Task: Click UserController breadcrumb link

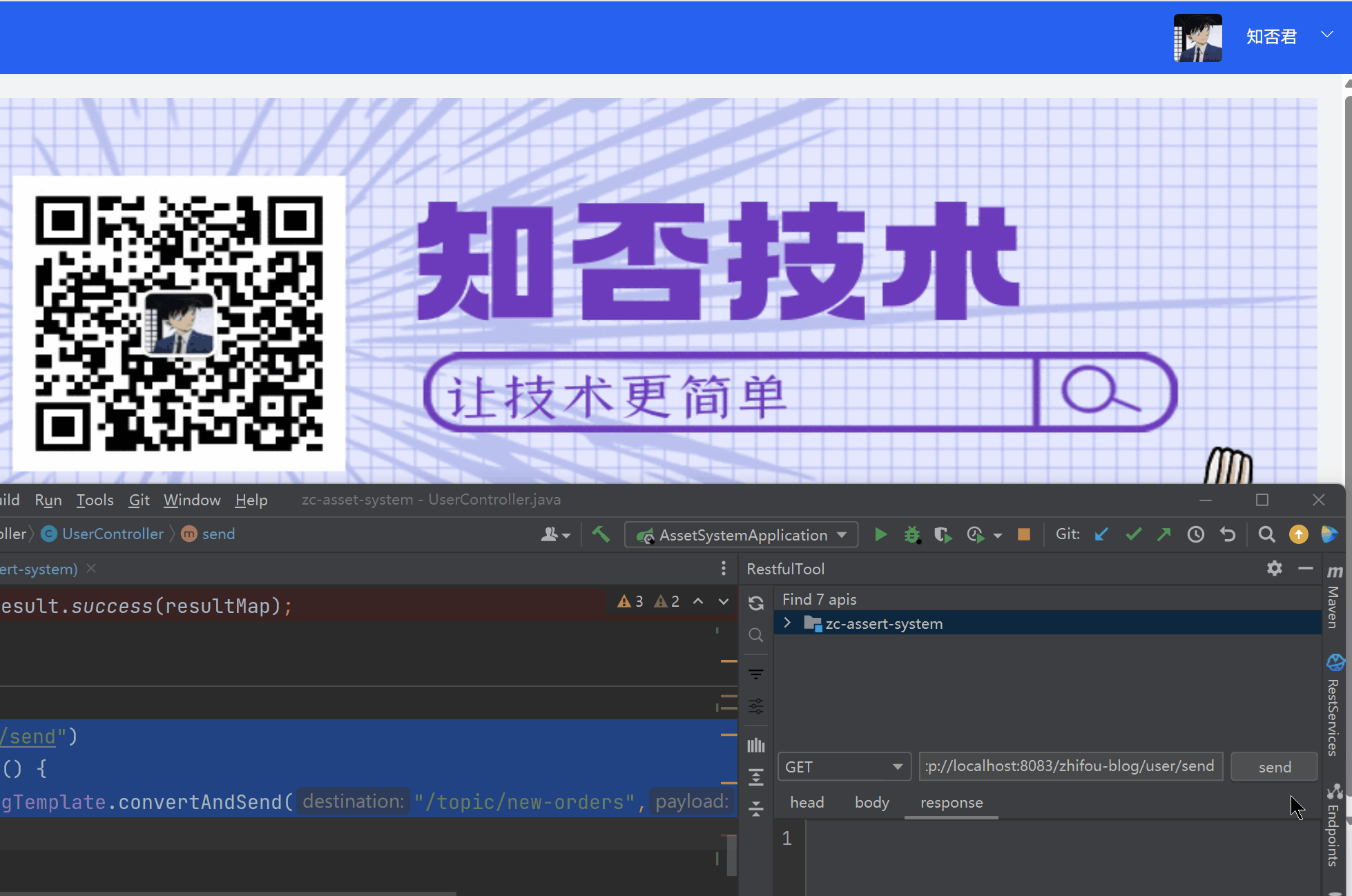Action: 113,534
